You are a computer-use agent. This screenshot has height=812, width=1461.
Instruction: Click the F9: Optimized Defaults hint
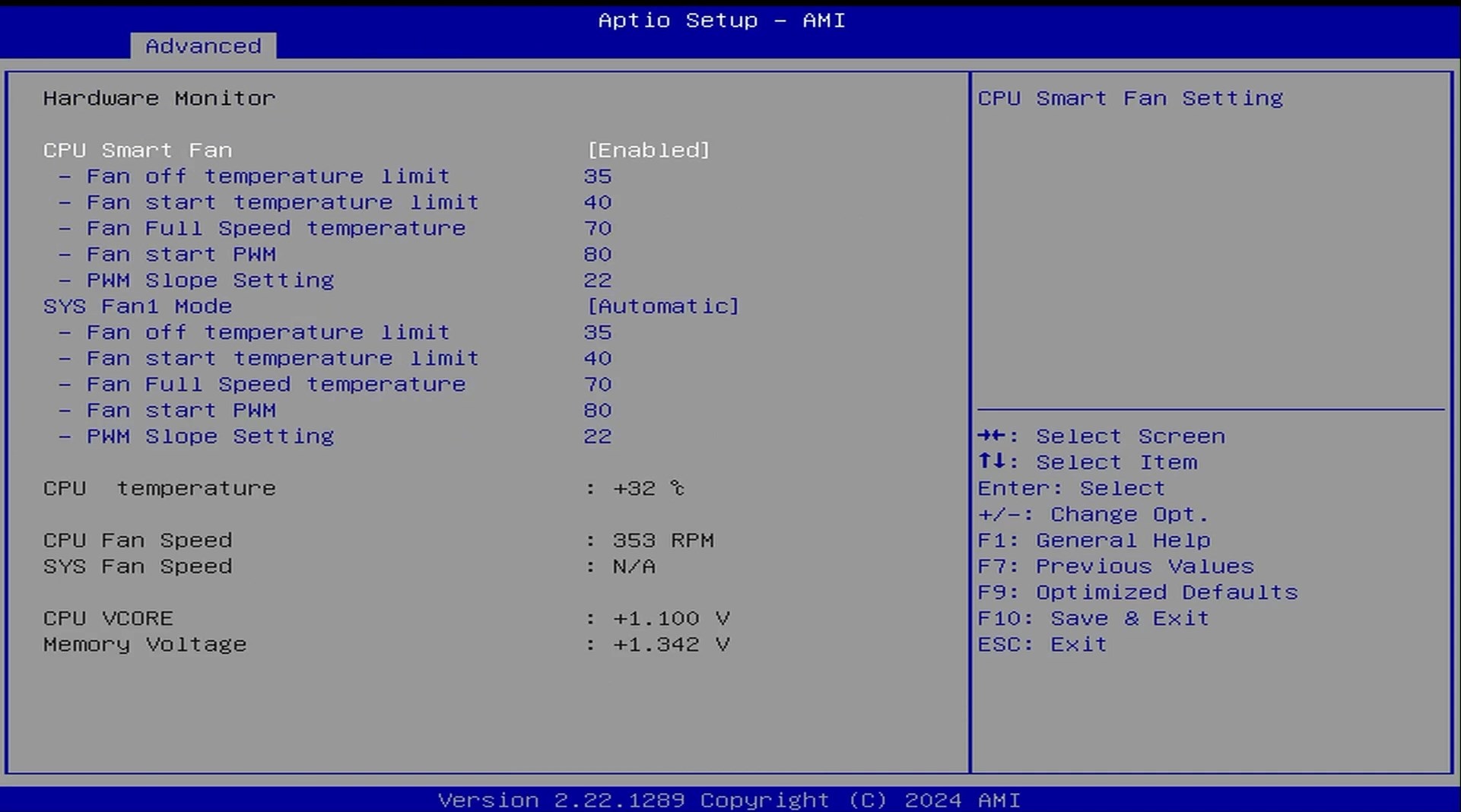tap(1137, 592)
